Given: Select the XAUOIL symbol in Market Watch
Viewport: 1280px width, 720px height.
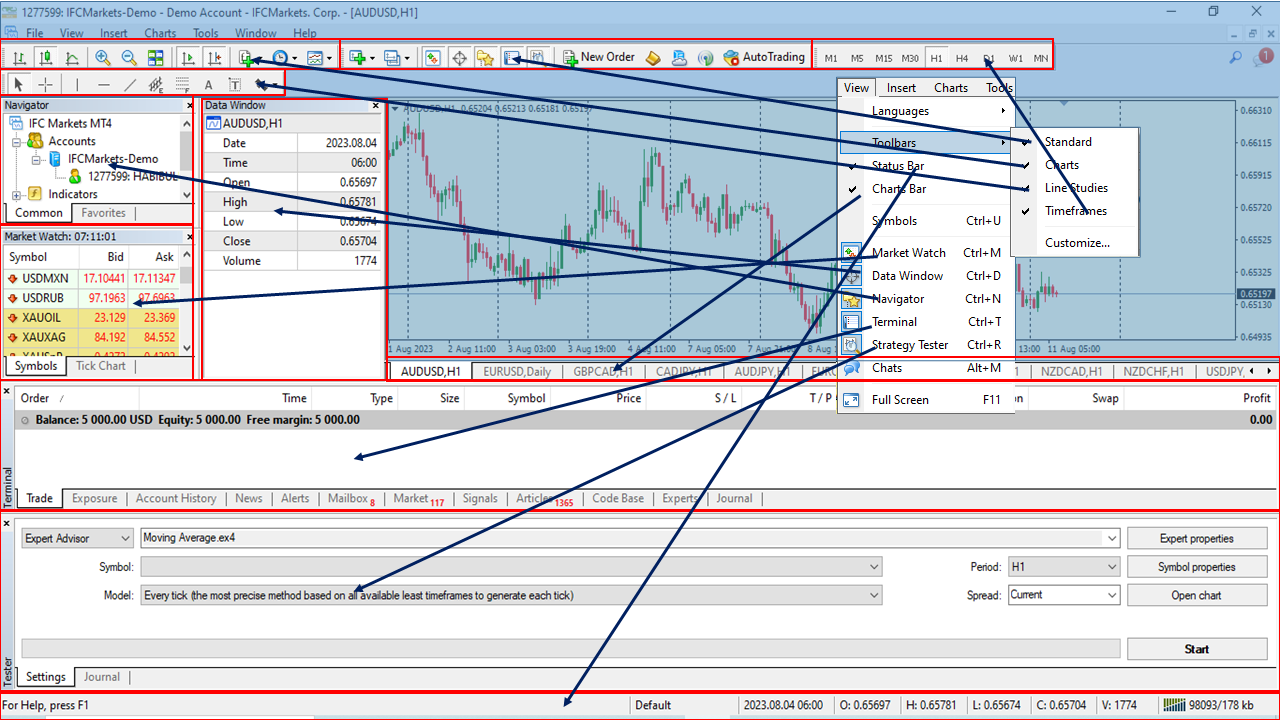Looking at the screenshot, I should (42, 317).
